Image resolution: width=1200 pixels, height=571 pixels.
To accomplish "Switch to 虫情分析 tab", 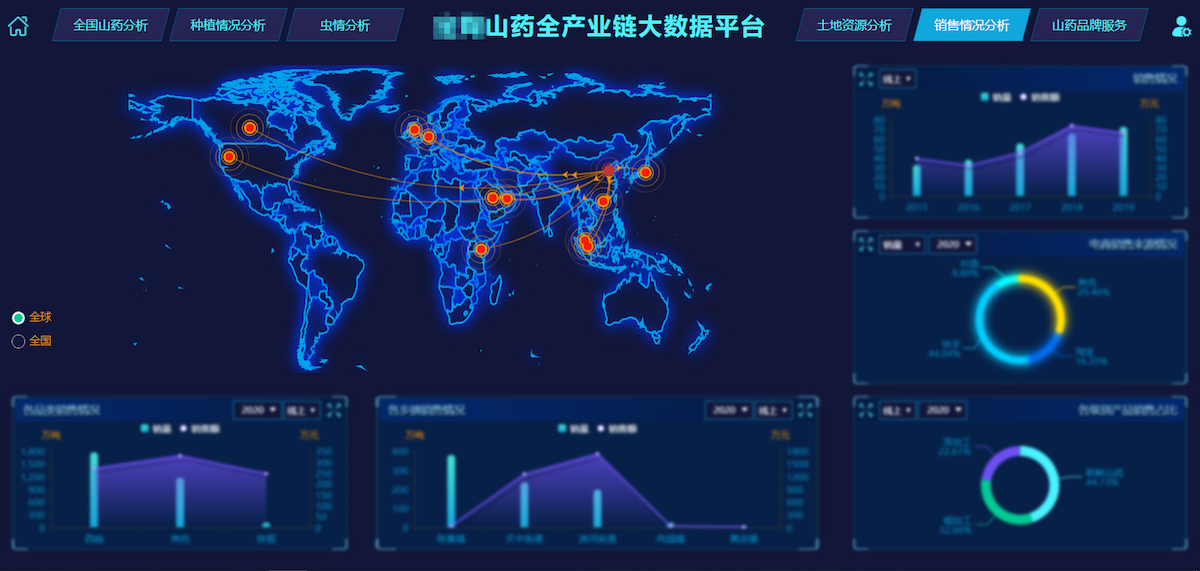I will pos(345,26).
